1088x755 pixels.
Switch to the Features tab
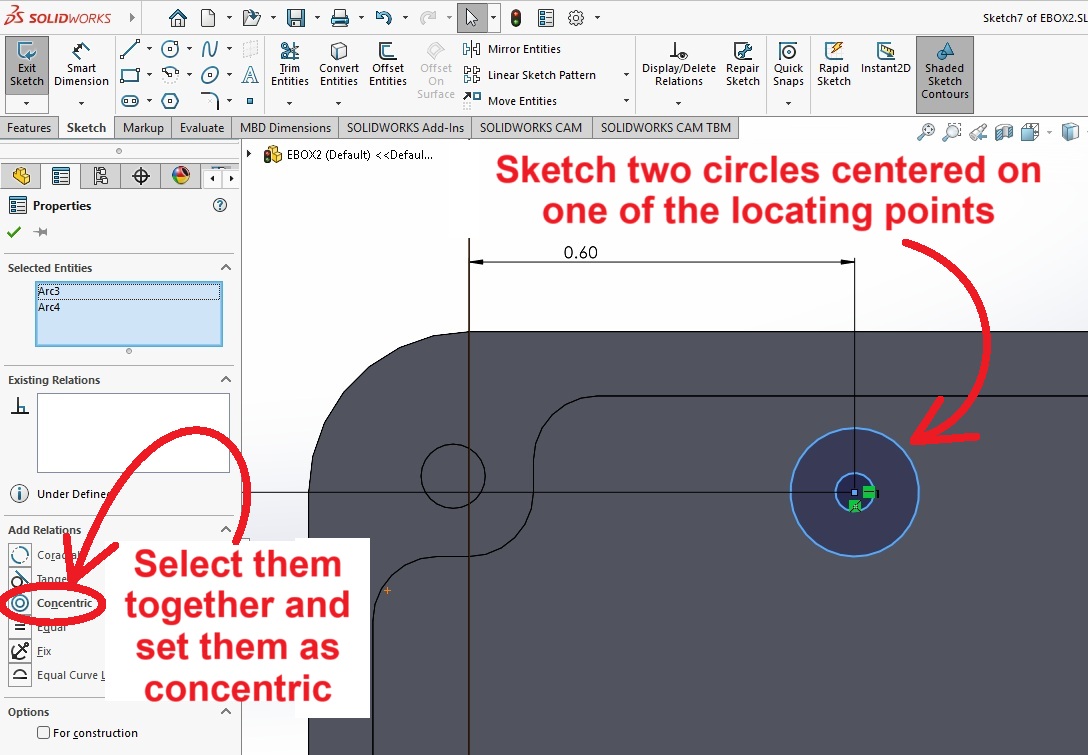[x=29, y=128]
